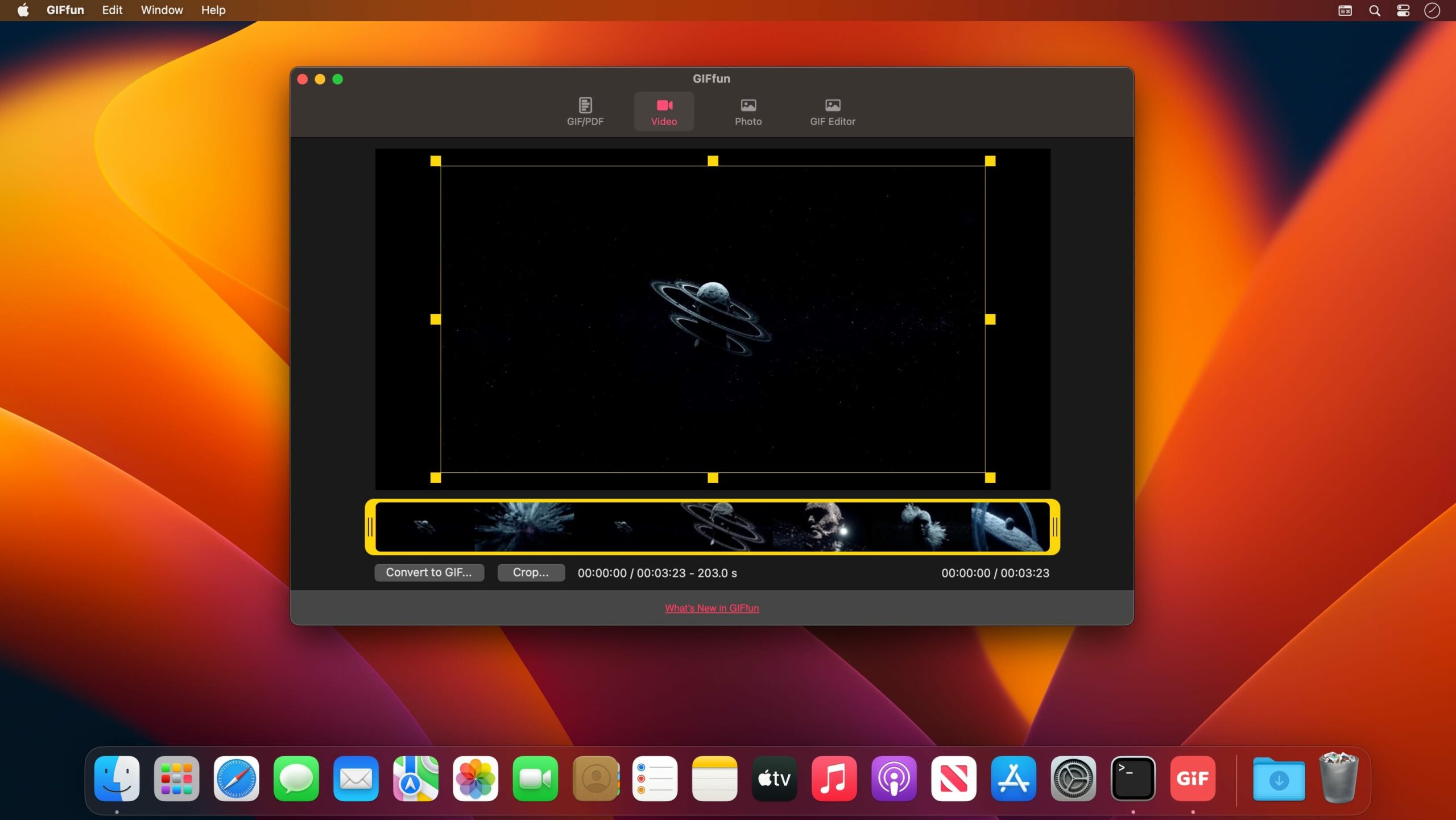Click the Convert to GIF button
The image size is (1456, 820).
pos(429,572)
